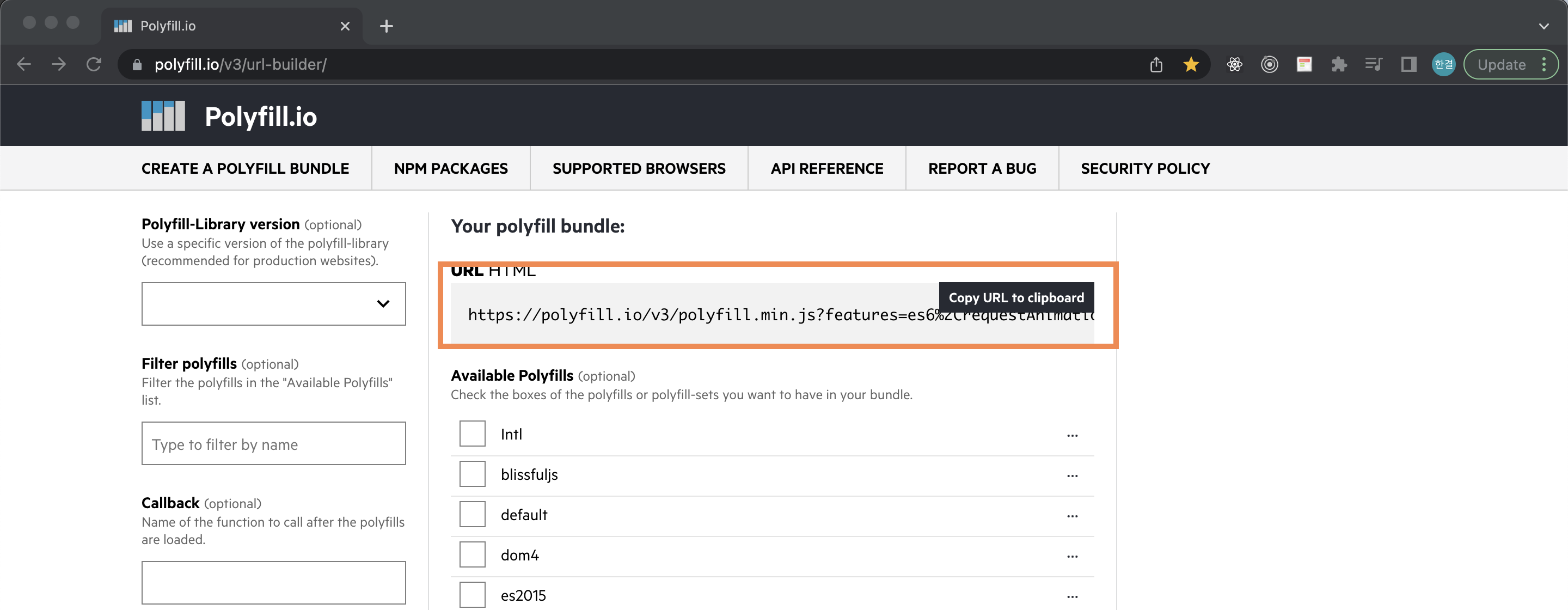Click the share page icon
This screenshot has height=610, width=1568.
pos(1156,64)
